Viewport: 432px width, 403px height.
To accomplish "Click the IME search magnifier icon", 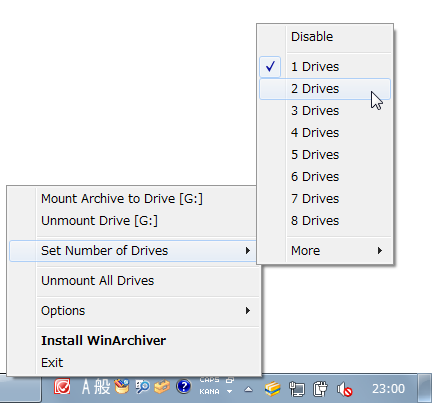I will point(143,387).
